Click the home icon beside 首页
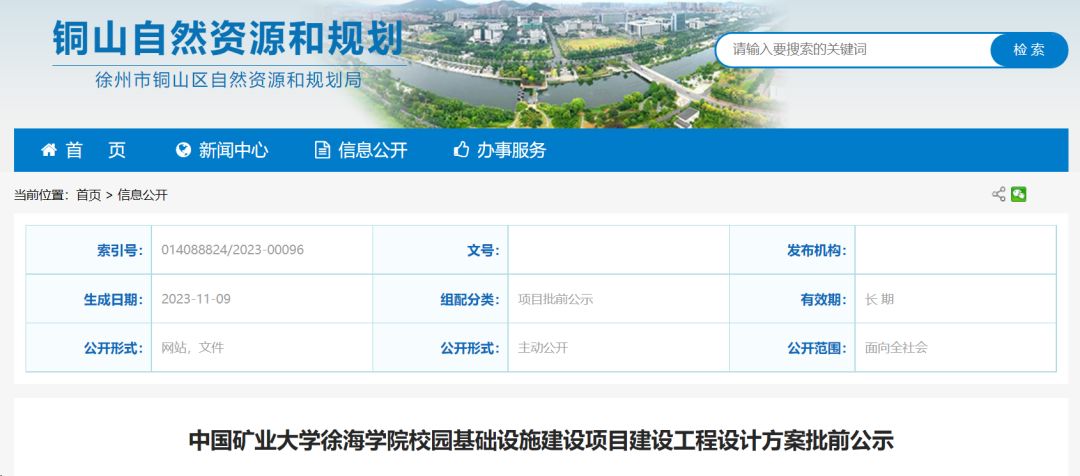Viewport: 1080px width, 476px height. (48, 149)
